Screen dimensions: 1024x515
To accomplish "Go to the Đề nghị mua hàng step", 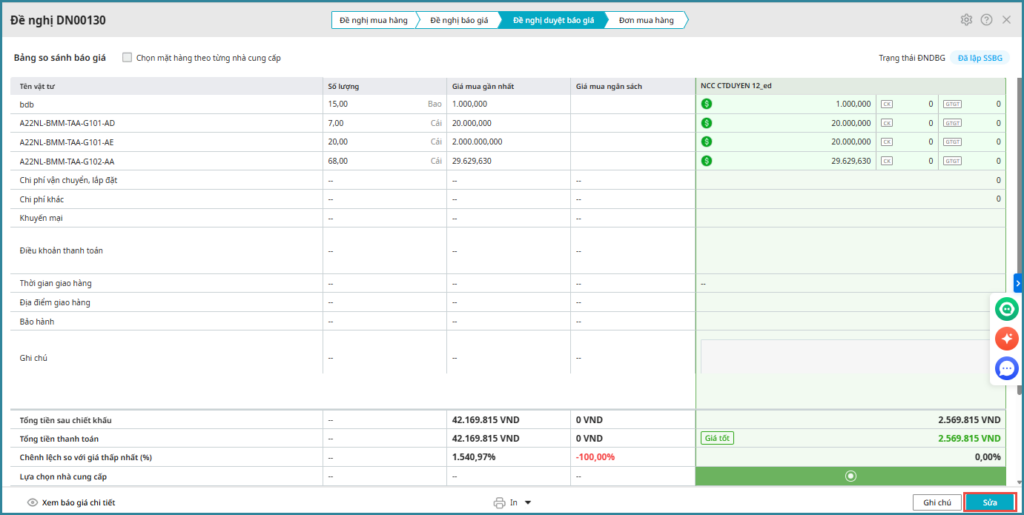I will tap(373, 20).
